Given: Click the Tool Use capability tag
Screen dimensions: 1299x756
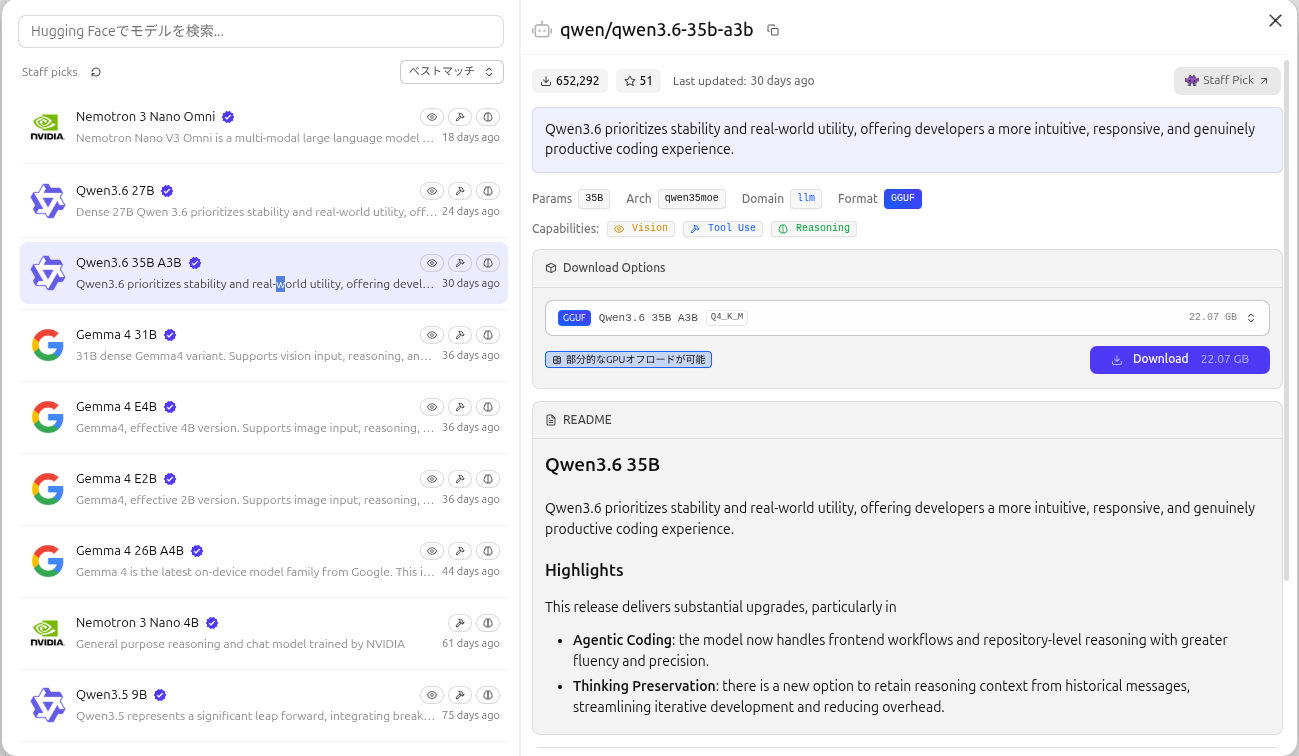Looking at the screenshot, I should 723,229.
